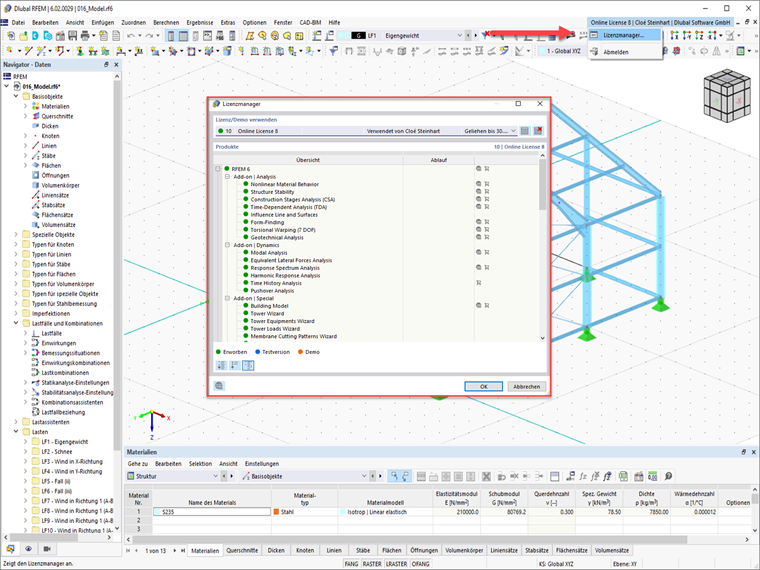Image resolution: width=760 pixels, height=570 pixels.
Task: Click the Save (floppy disk) toolbar icon
Action: tap(73, 36)
